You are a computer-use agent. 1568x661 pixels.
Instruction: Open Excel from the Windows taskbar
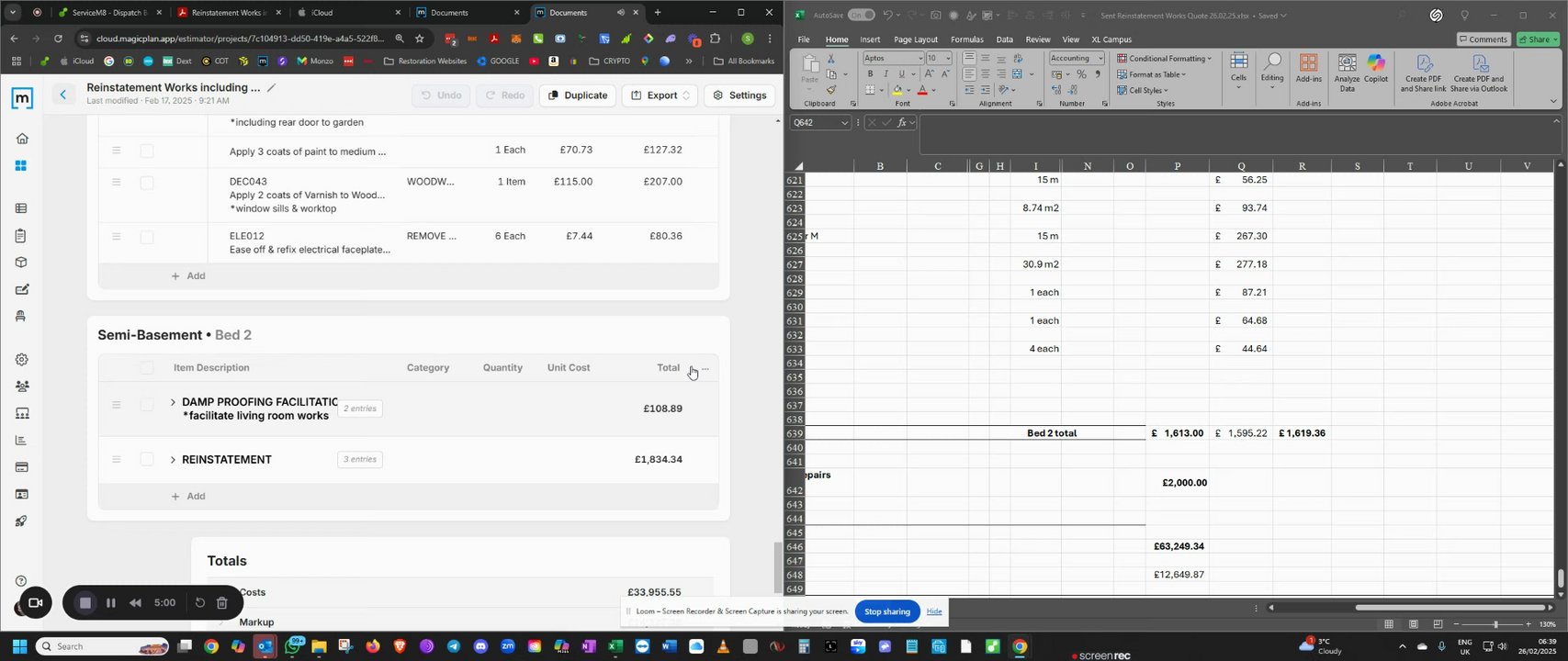pyautogui.click(x=615, y=646)
